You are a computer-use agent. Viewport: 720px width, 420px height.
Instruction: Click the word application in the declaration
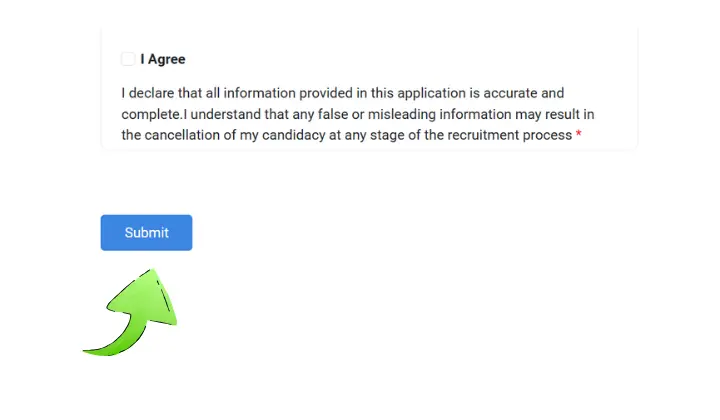point(431,94)
